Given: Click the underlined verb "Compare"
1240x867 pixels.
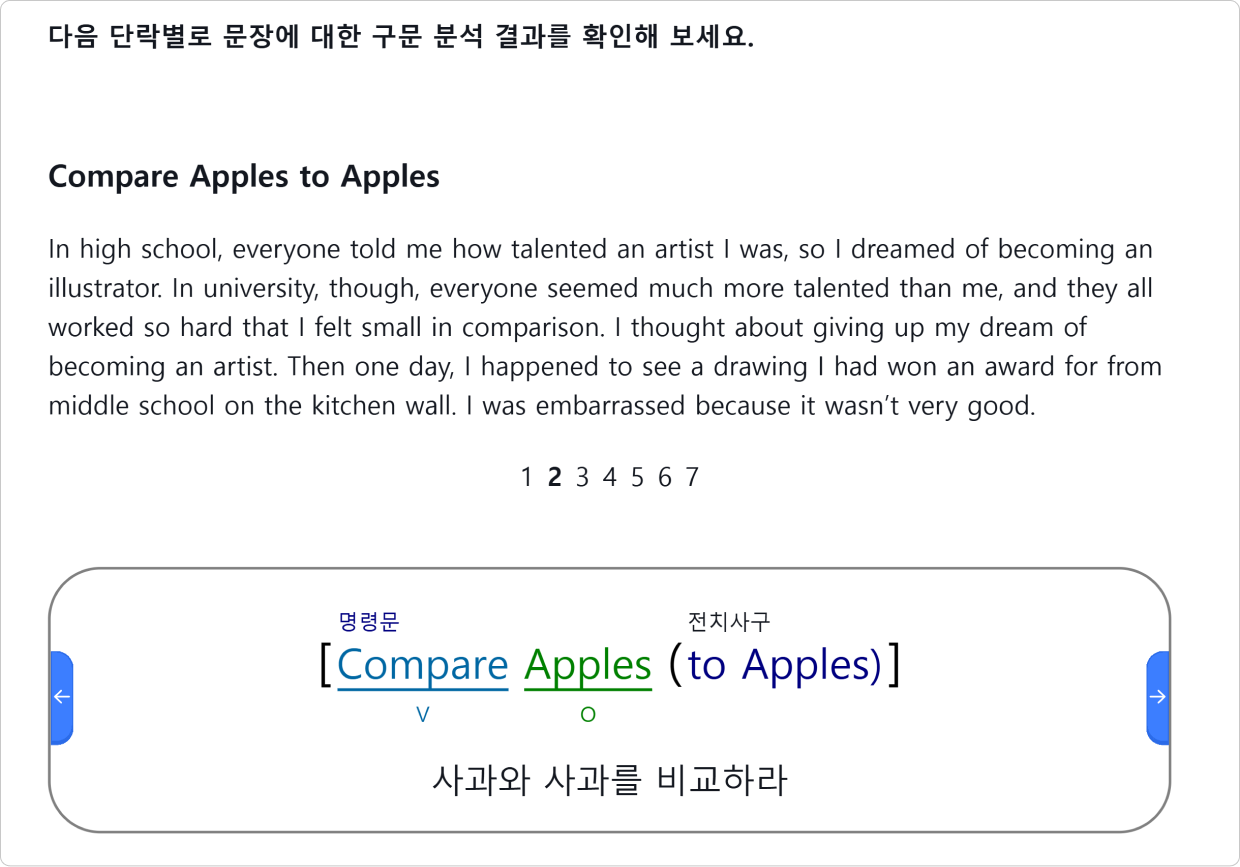Looking at the screenshot, I should [x=423, y=666].
